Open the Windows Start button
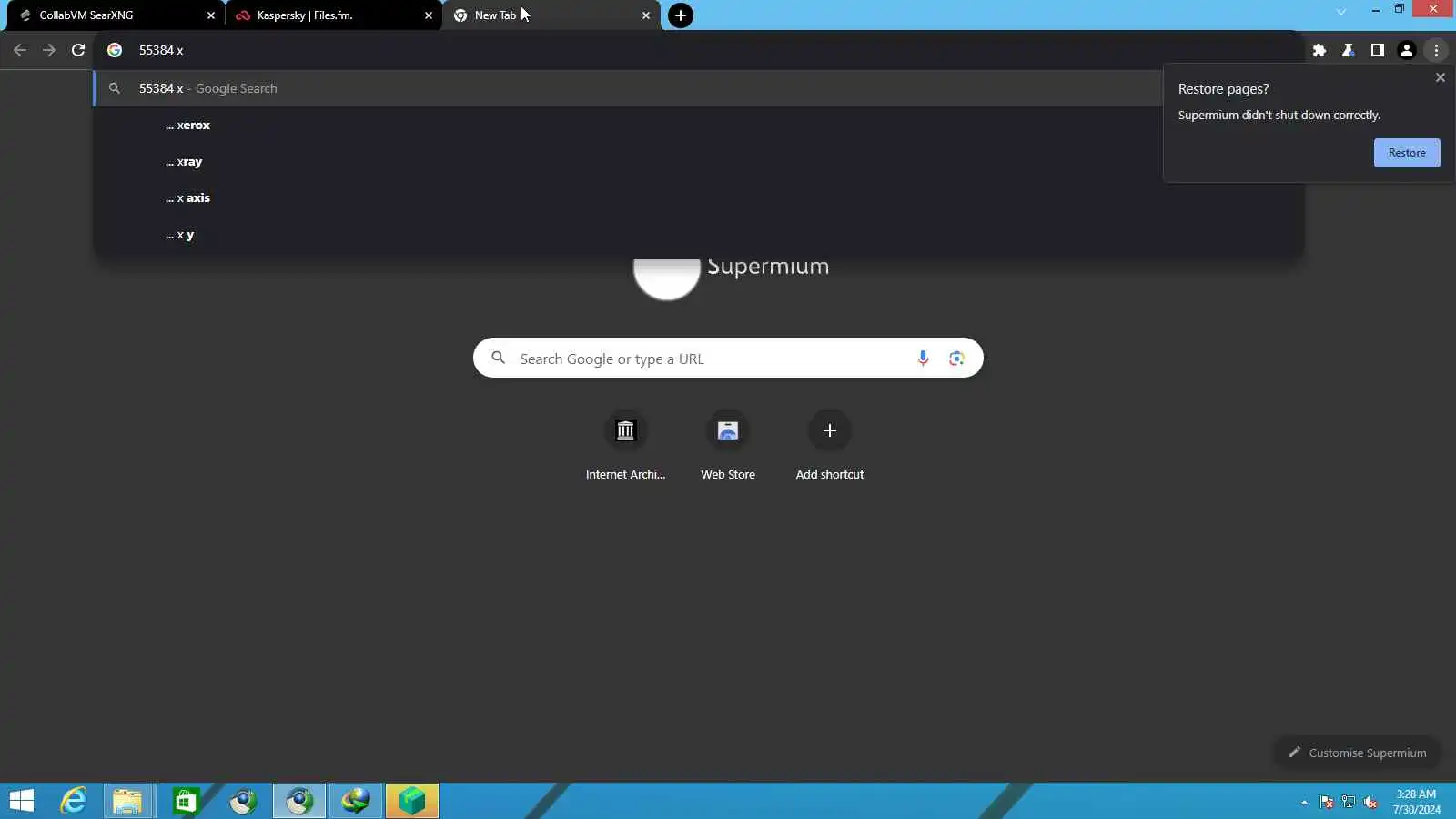 point(21,801)
